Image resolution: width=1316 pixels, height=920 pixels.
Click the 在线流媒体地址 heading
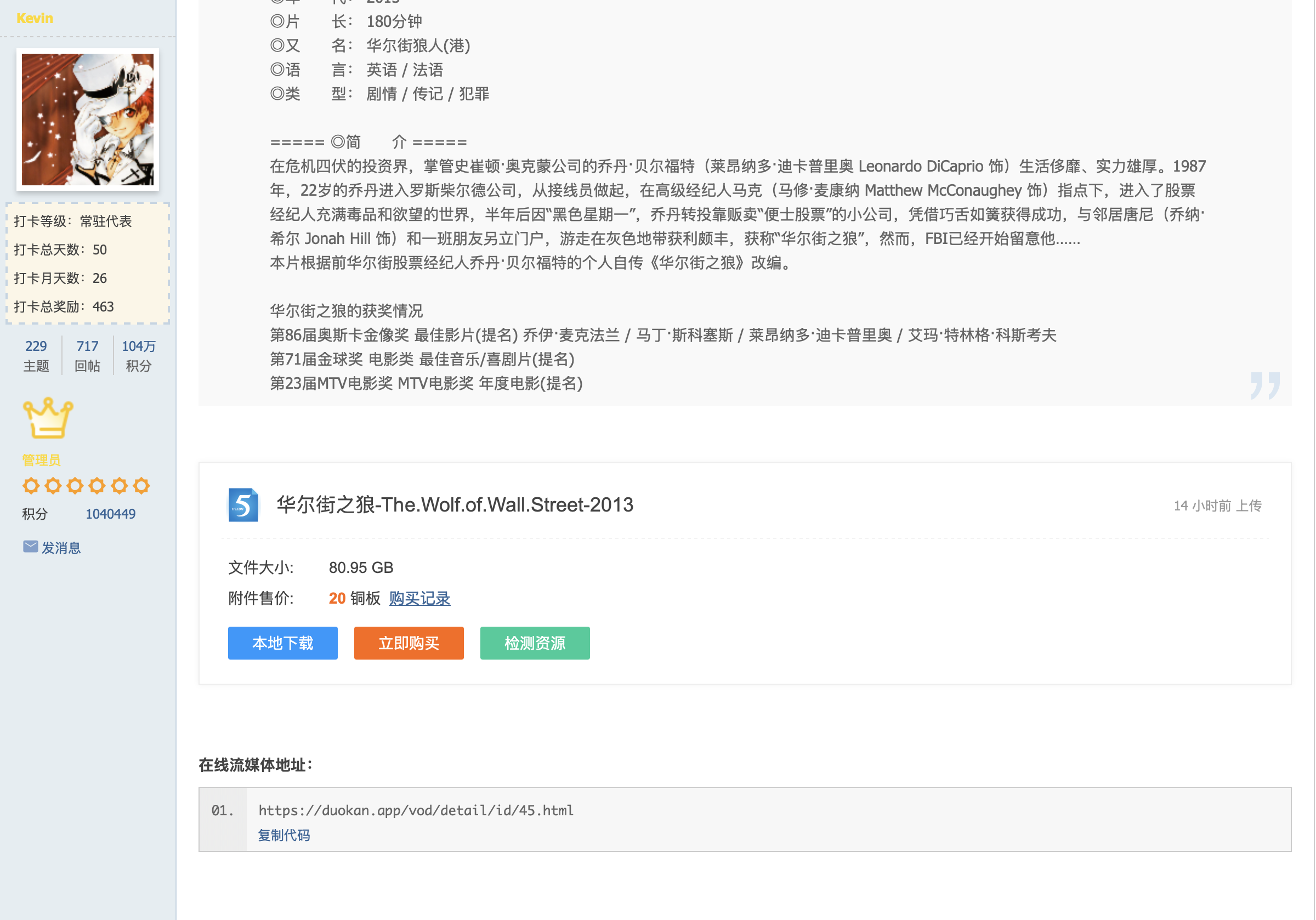tap(256, 765)
